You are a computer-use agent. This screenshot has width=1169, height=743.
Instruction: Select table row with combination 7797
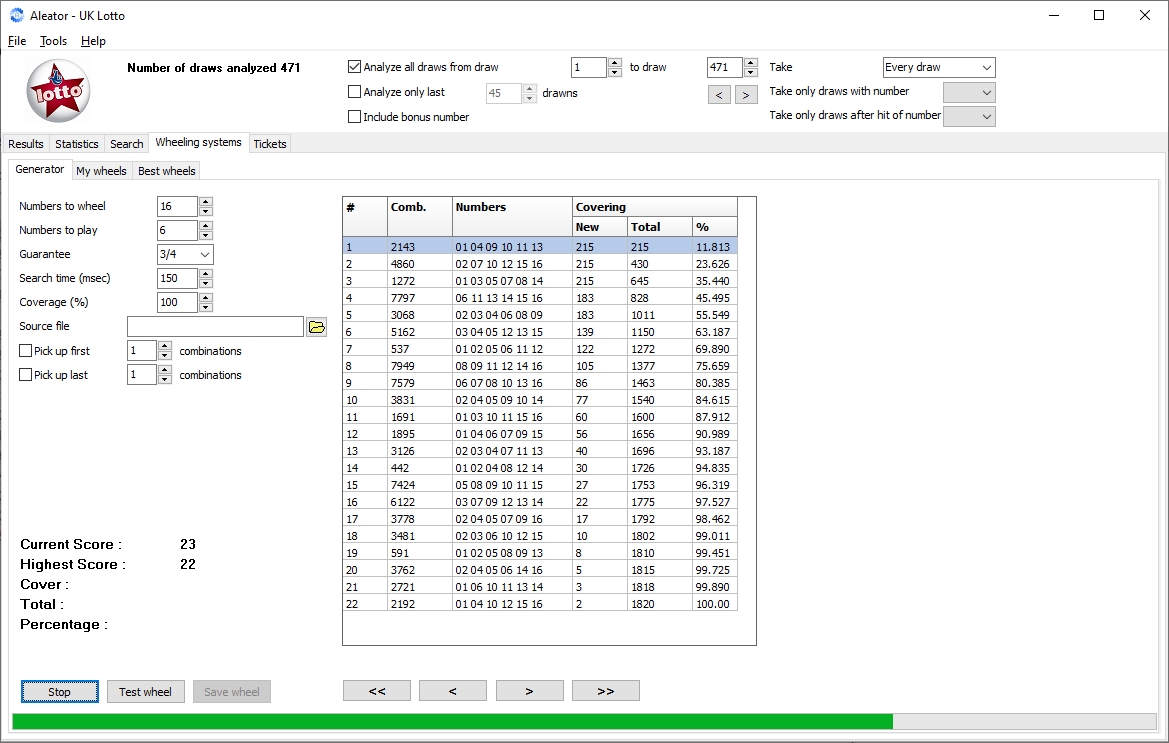[540, 298]
